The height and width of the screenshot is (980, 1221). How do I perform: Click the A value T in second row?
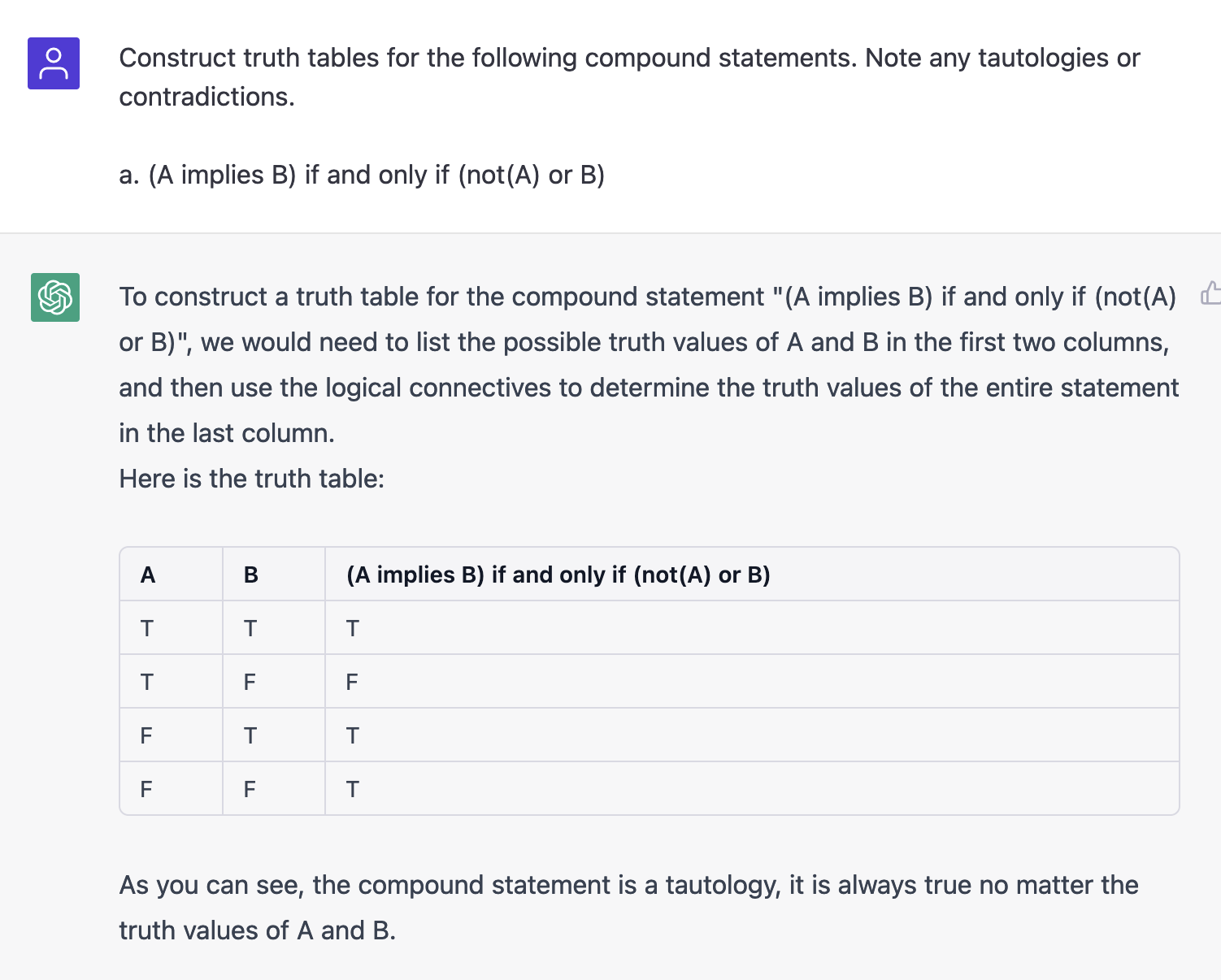pyautogui.click(x=147, y=683)
